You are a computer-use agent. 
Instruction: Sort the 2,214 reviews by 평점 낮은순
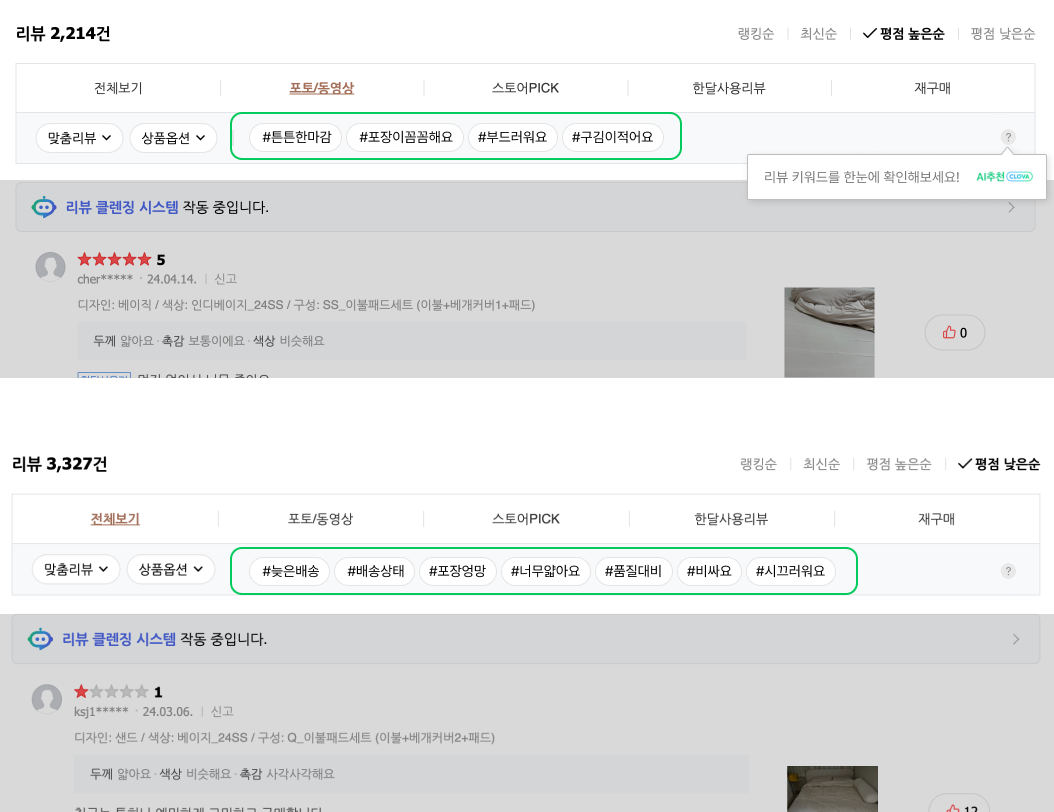point(1002,34)
